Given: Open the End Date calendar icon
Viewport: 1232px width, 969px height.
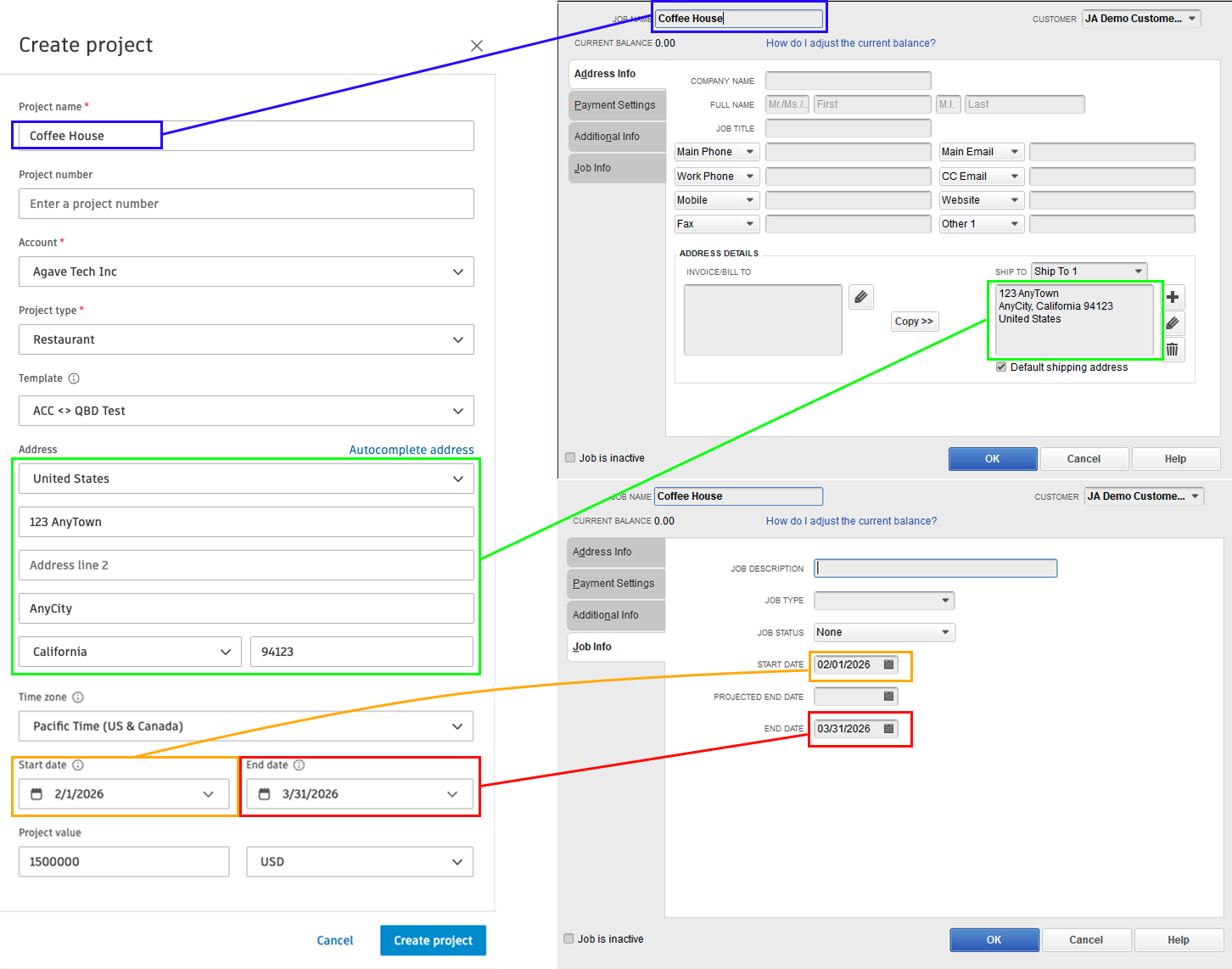Looking at the screenshot, I should [888, 728].
